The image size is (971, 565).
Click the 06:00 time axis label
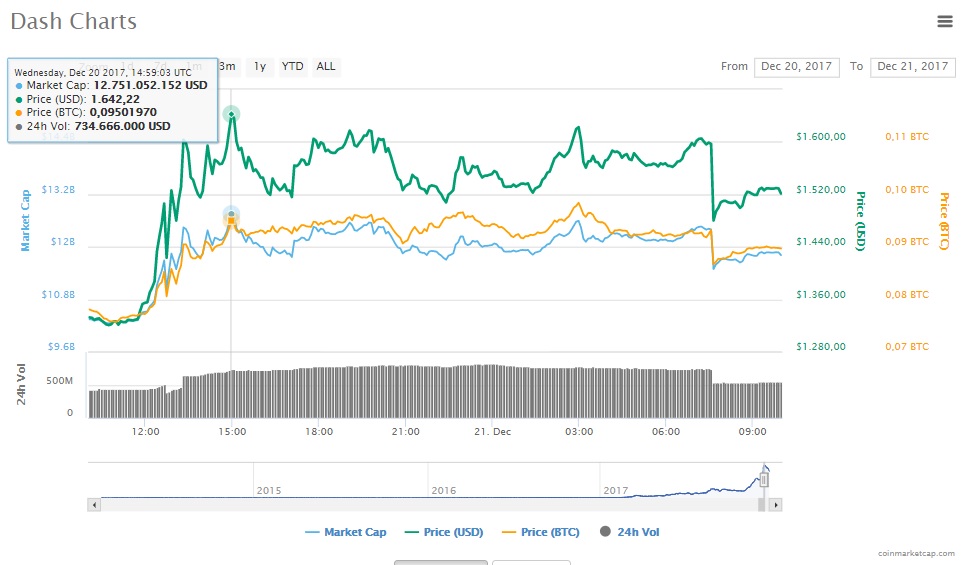(x=666, y=432)
